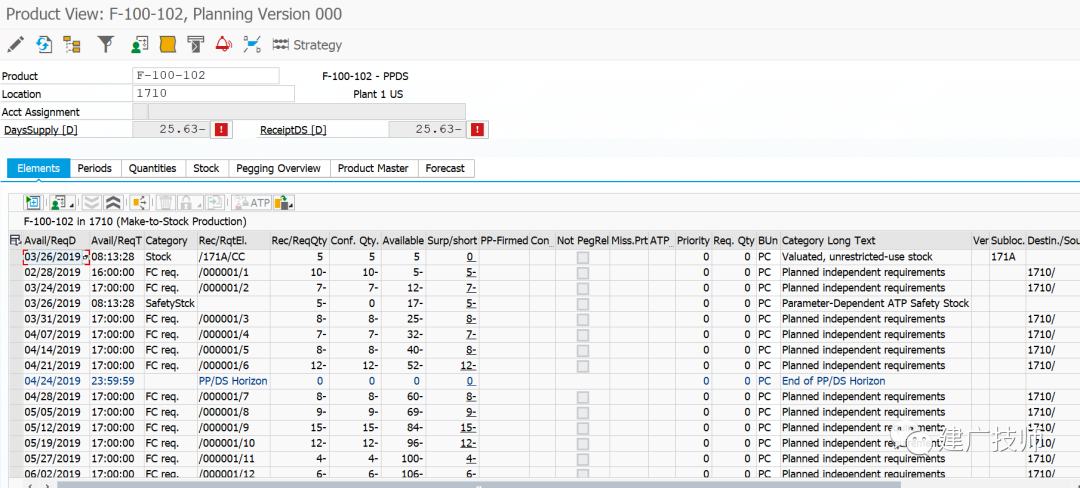This screenshot has width=1080, height=488.
Task: Toggle Not Peg checkbox in SafetyStck row
Action: coord(583,304)
